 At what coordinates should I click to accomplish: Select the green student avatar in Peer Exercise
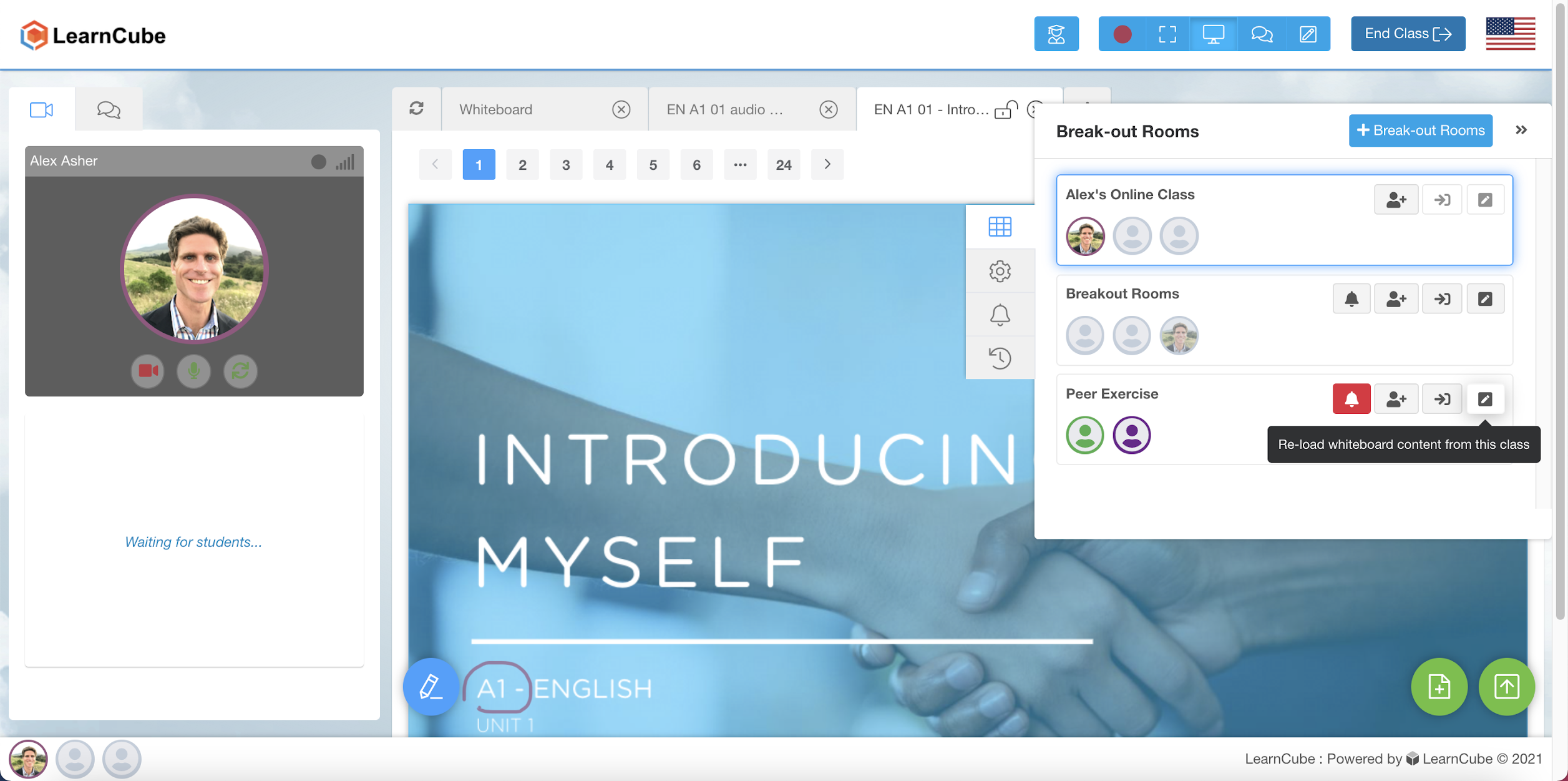[x=1085, y=435]
